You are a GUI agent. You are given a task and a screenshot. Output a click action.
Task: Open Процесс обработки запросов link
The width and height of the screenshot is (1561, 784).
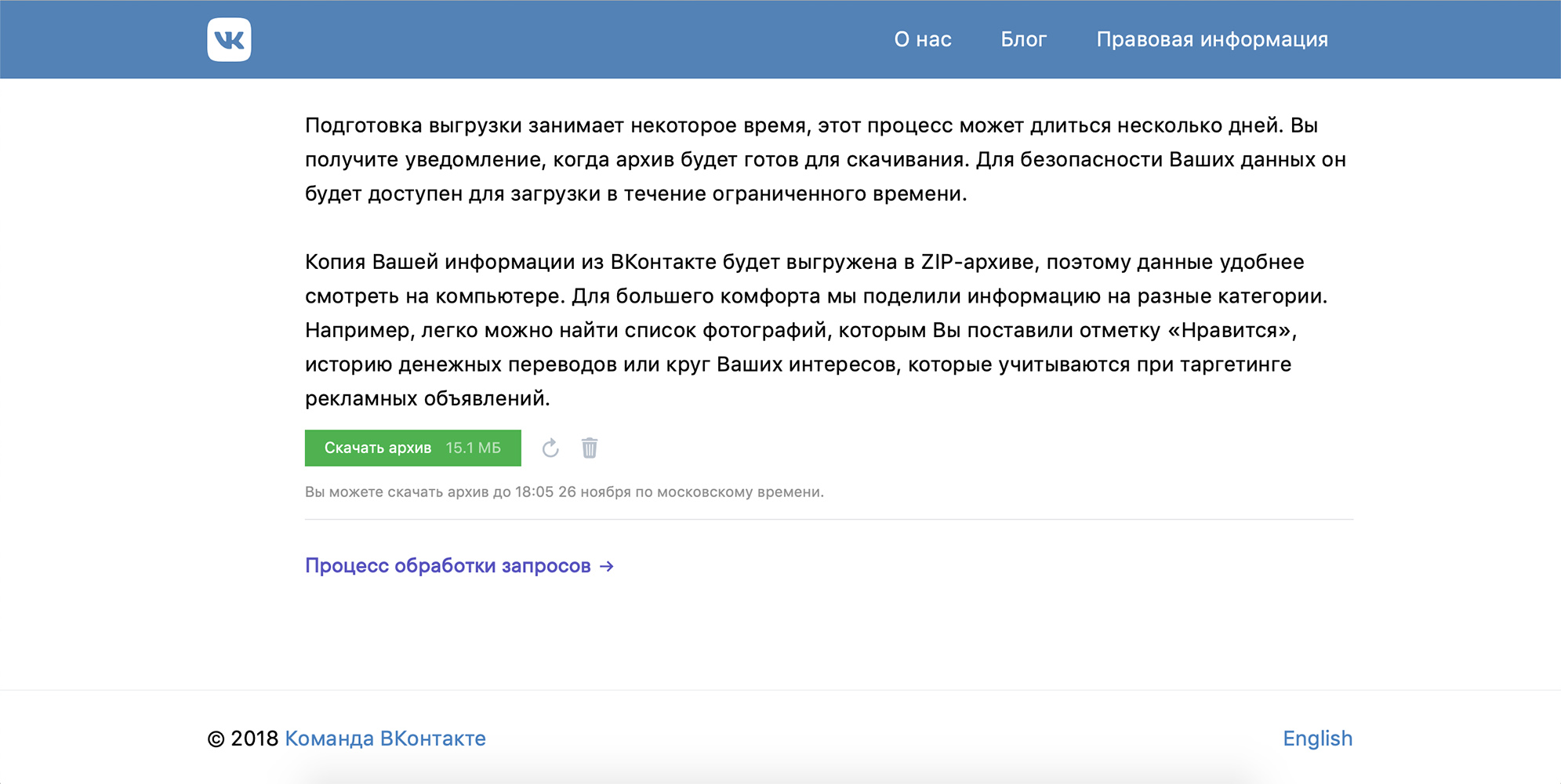(x=459, y=565)
